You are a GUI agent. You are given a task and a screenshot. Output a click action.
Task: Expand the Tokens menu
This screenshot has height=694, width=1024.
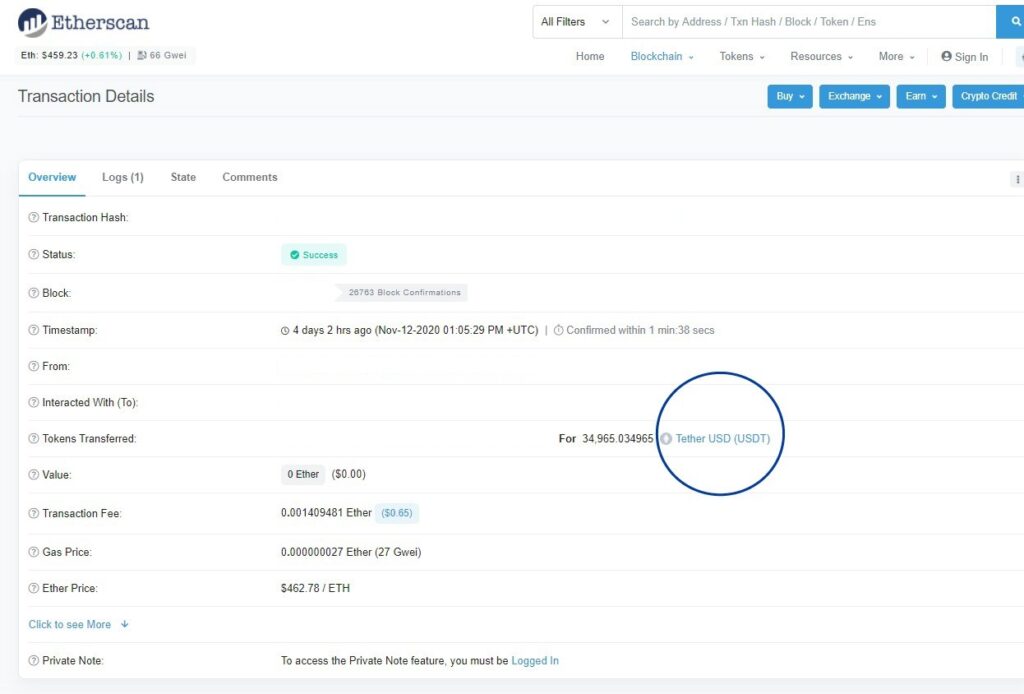742,57
